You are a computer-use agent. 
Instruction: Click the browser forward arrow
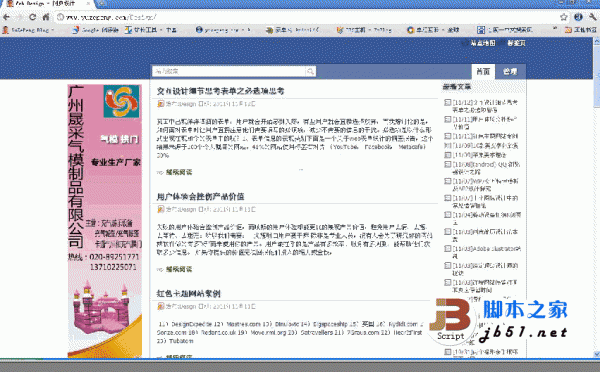coord(20,17)
